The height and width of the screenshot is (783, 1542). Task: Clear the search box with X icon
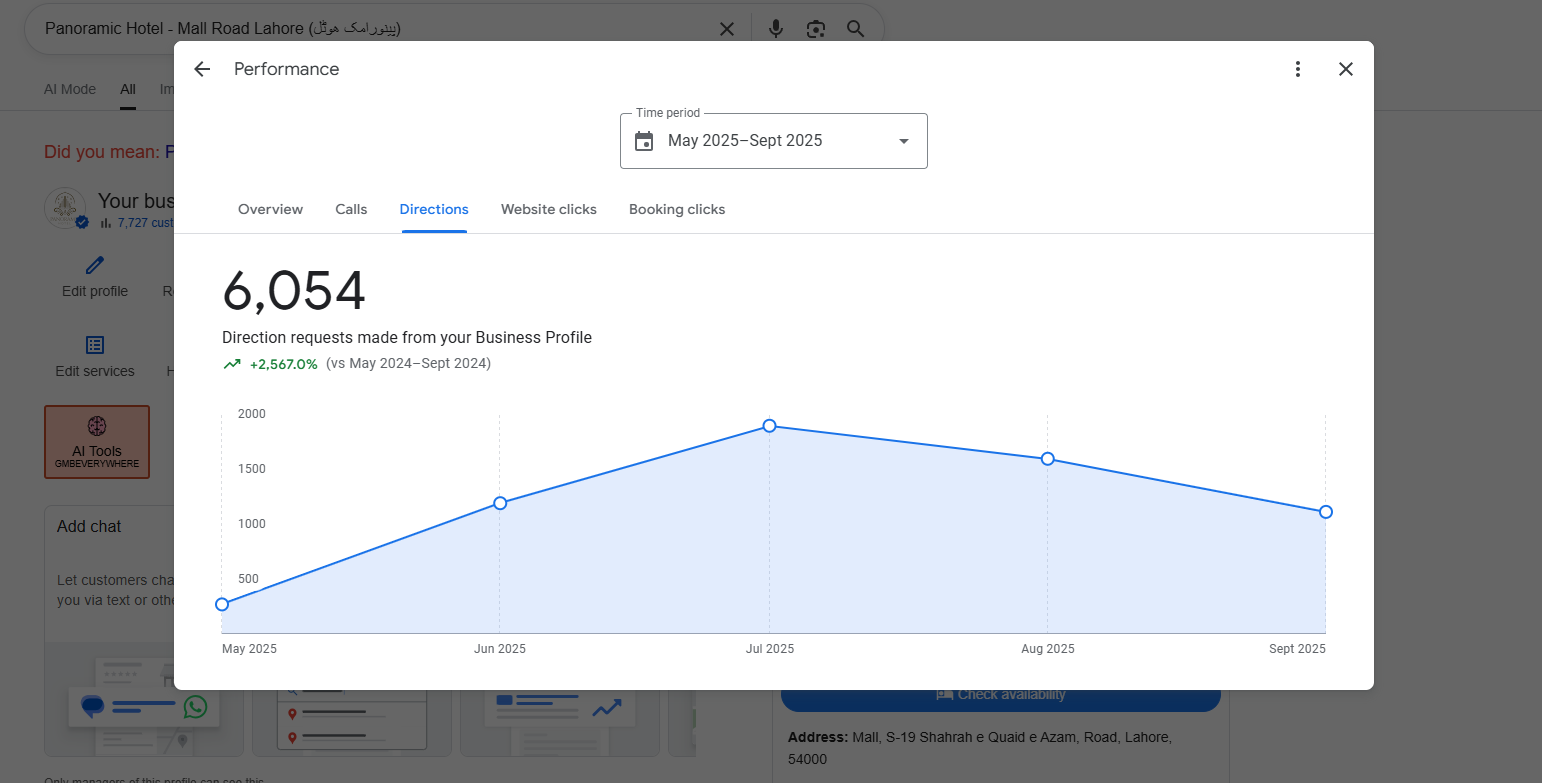(x=727, y=29)
